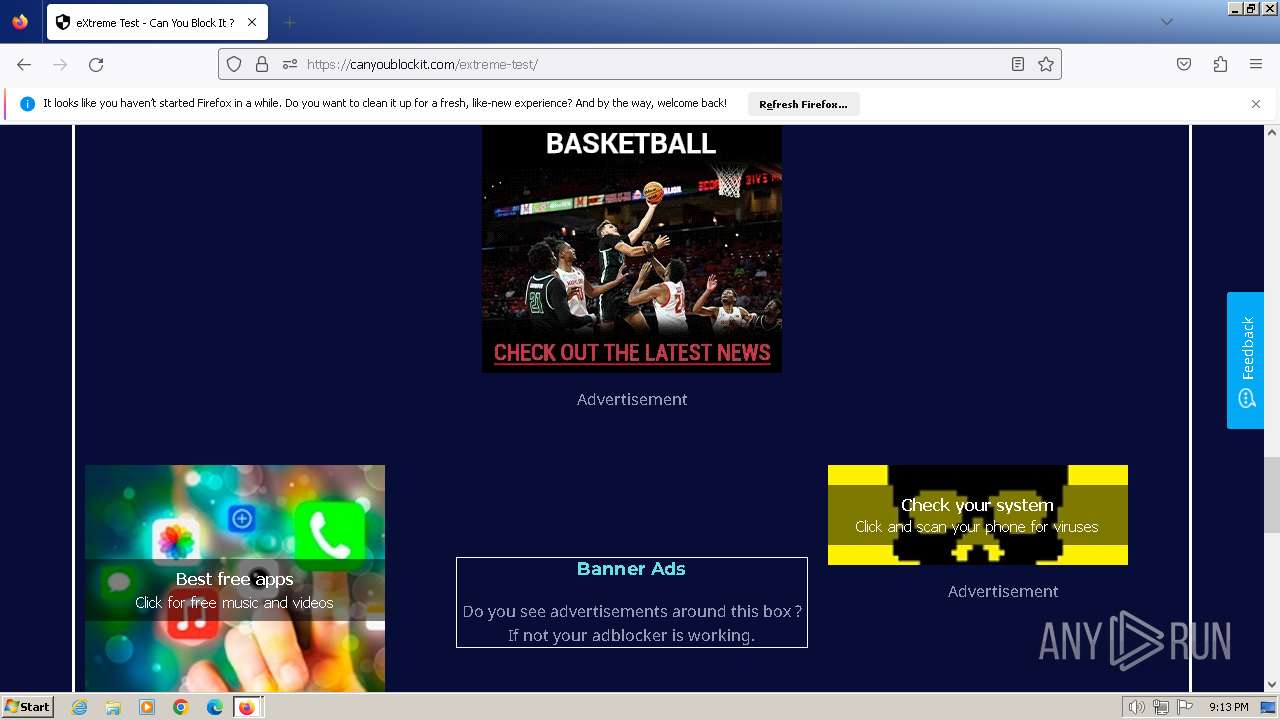Click the canyoublockit.com address bar
Screen dimensions: 1280x720
point(640,64)
